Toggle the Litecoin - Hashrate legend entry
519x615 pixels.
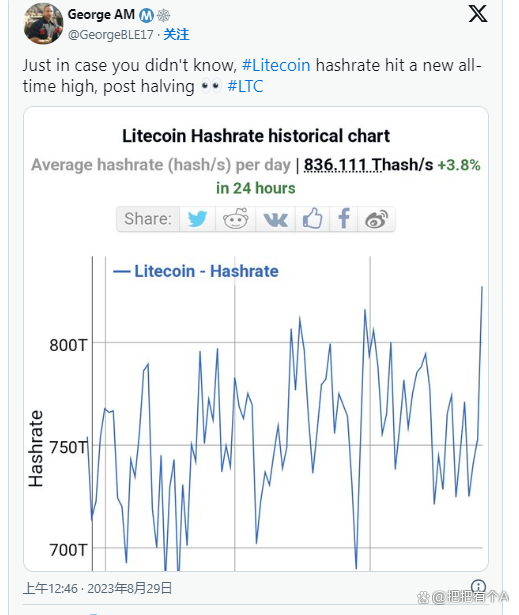[196, 271]
